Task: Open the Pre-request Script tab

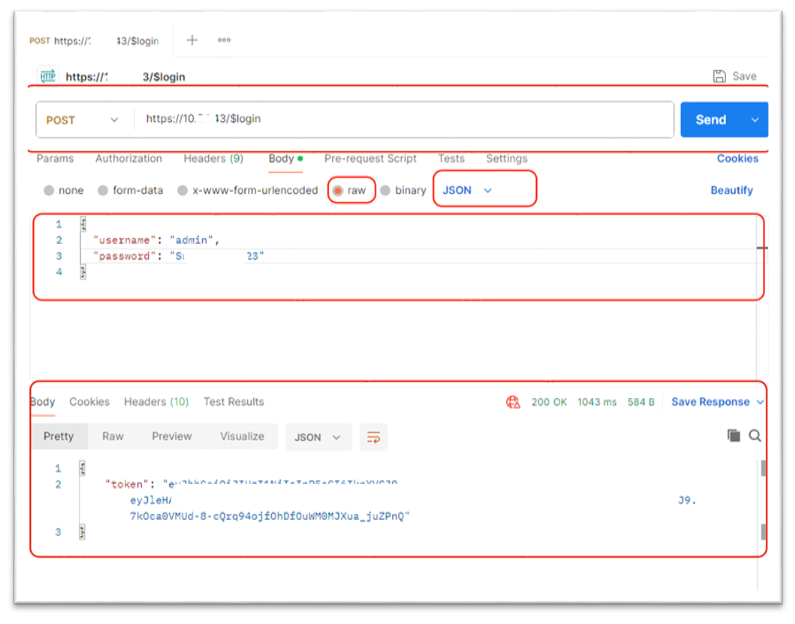Action: click(x=370, y=158)
